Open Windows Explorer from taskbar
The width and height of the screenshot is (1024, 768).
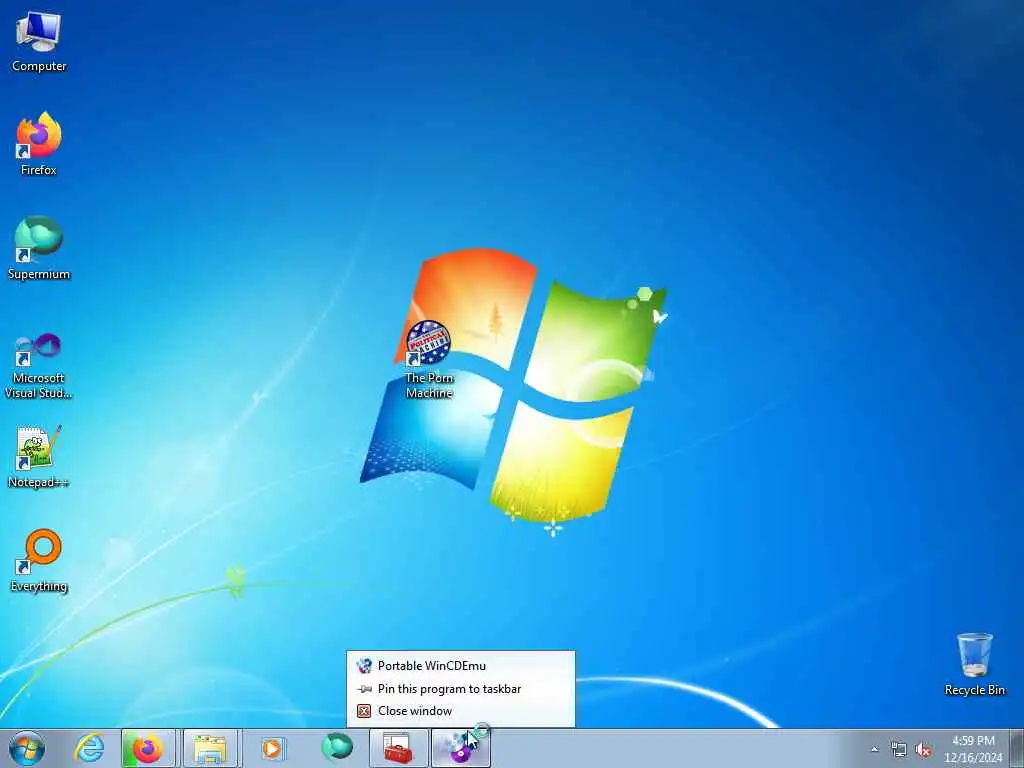(x=210, y=748)
